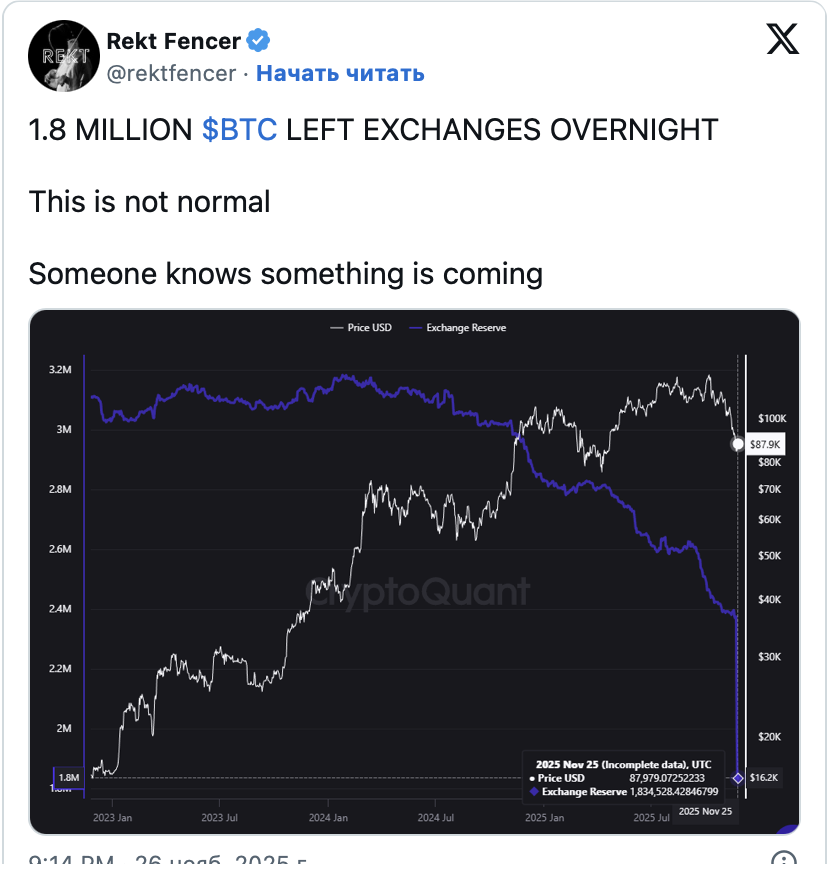Click the @rektfencer handle

point(170,73)
